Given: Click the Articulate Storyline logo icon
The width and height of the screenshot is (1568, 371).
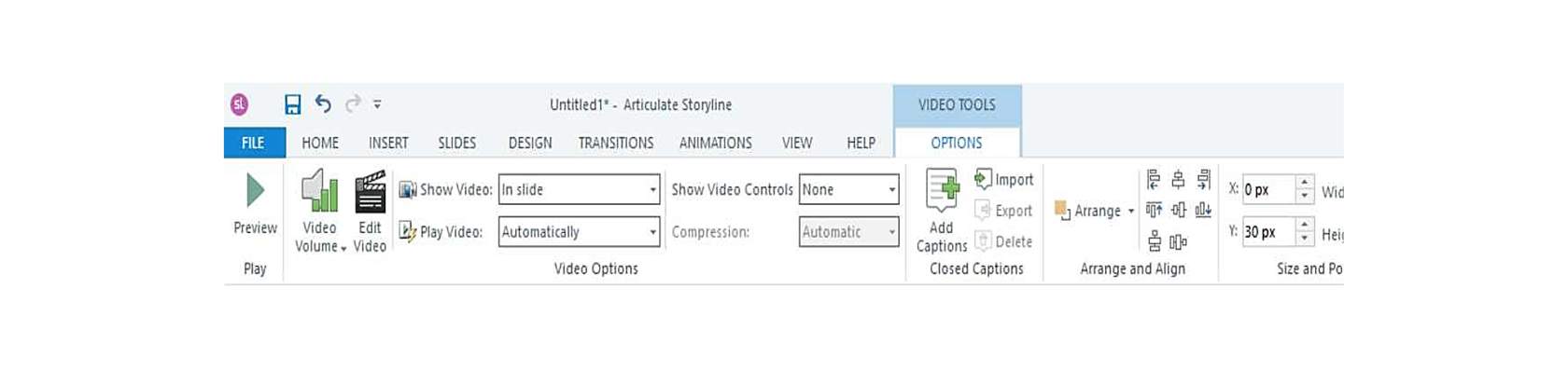Looking at the screenshot, I should point(240,104).
